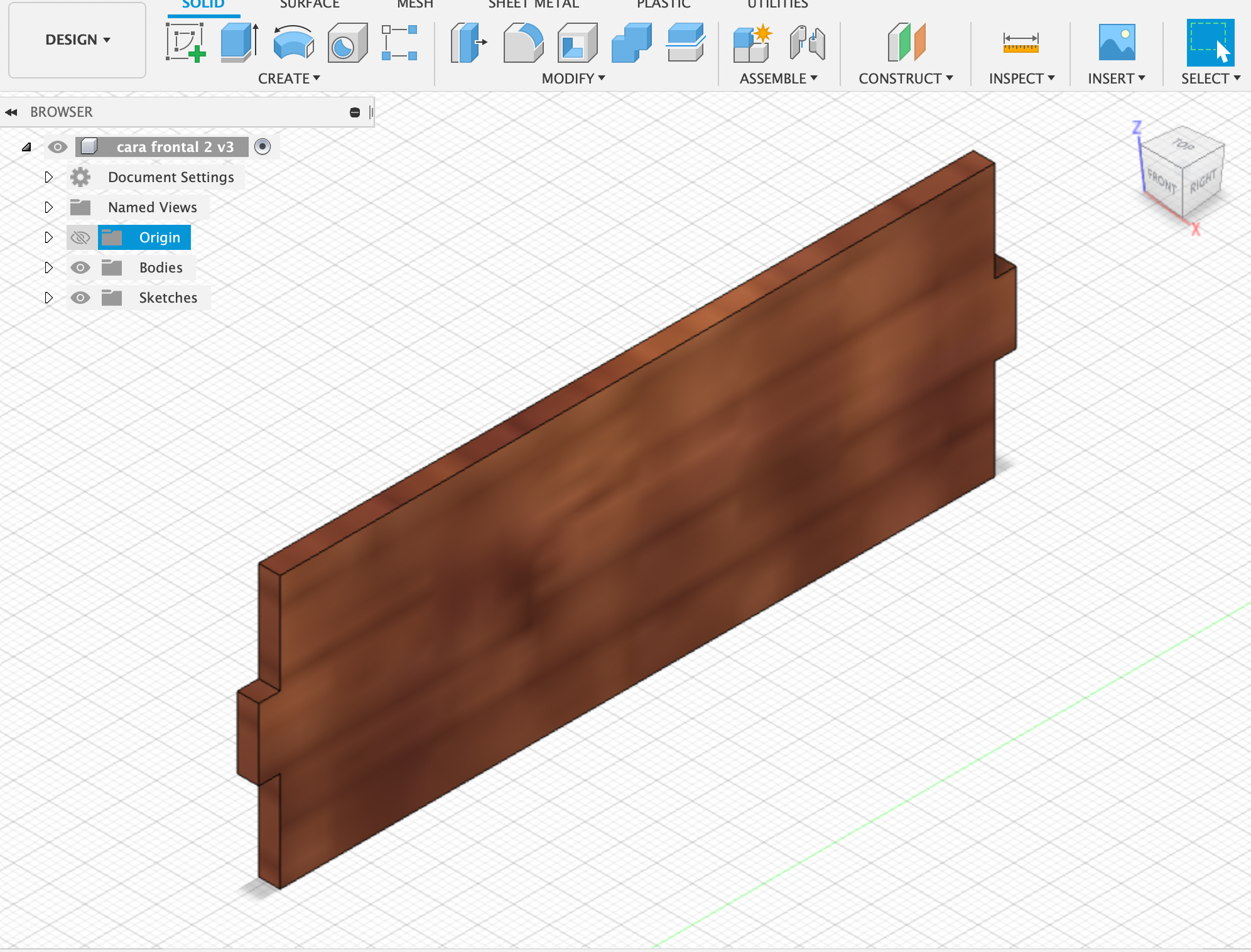Switch to the SURFACE tab

coord(310,4)
